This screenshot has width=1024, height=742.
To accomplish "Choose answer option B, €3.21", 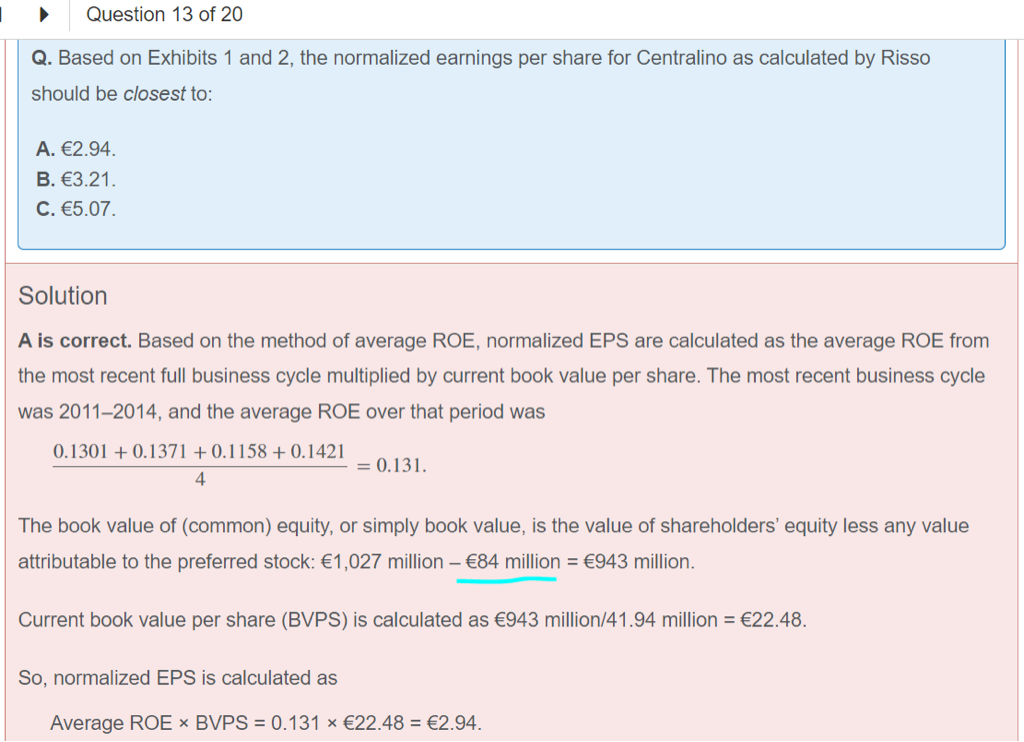I will click(76, 180).
